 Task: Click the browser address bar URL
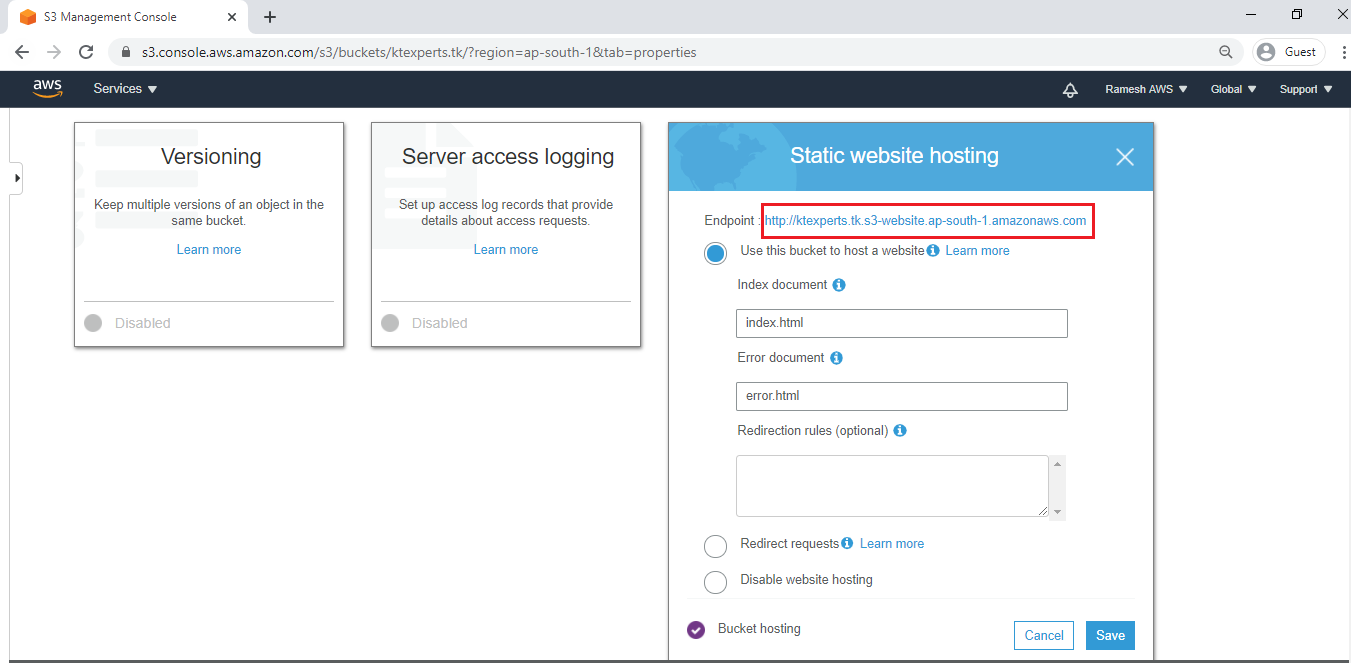click(419, 52)
